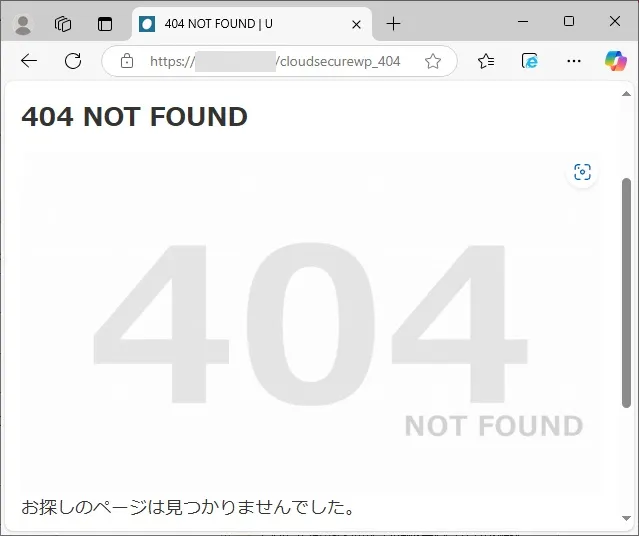Click the scrollbar up arrow

(626, 94)
